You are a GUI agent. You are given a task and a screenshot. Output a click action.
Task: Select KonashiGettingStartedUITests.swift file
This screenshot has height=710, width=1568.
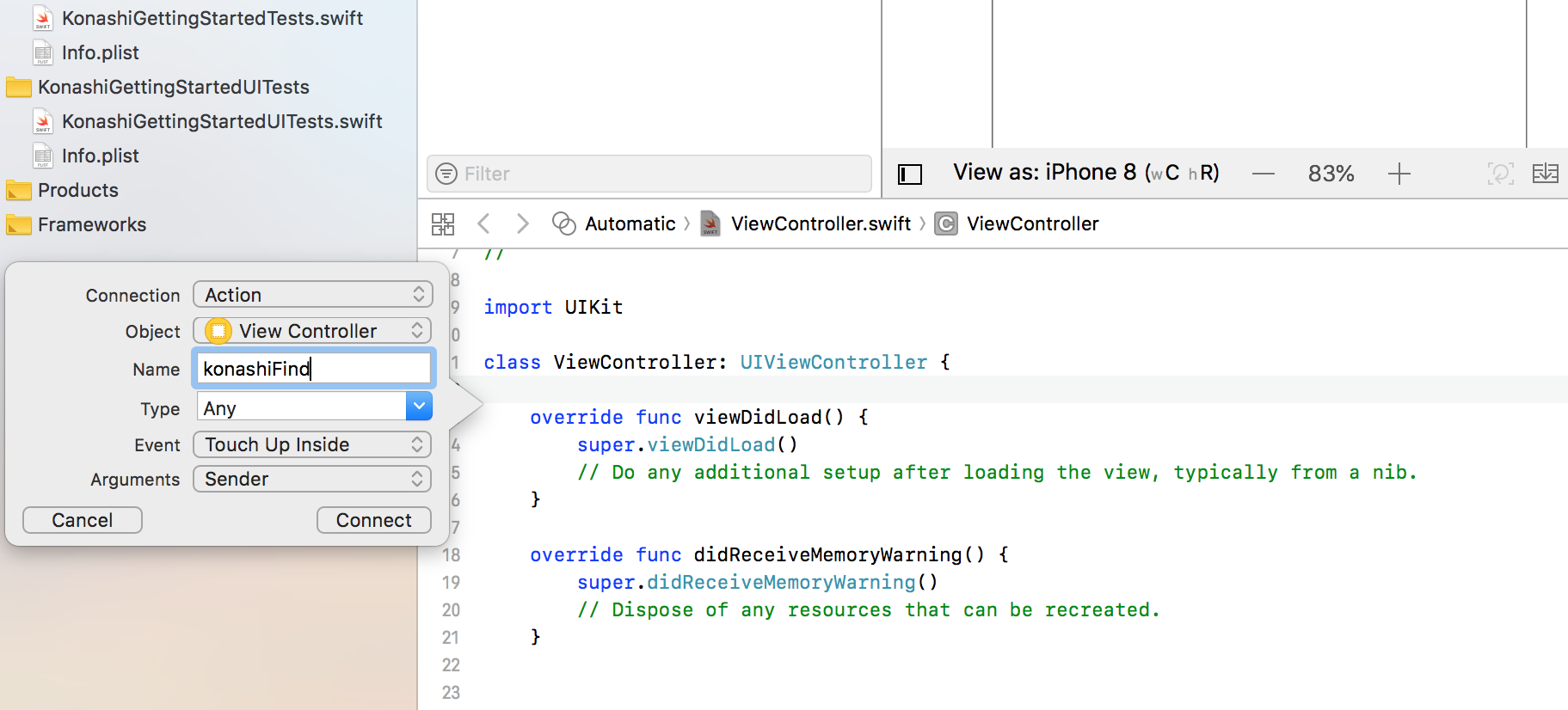[x=221, y=121]
